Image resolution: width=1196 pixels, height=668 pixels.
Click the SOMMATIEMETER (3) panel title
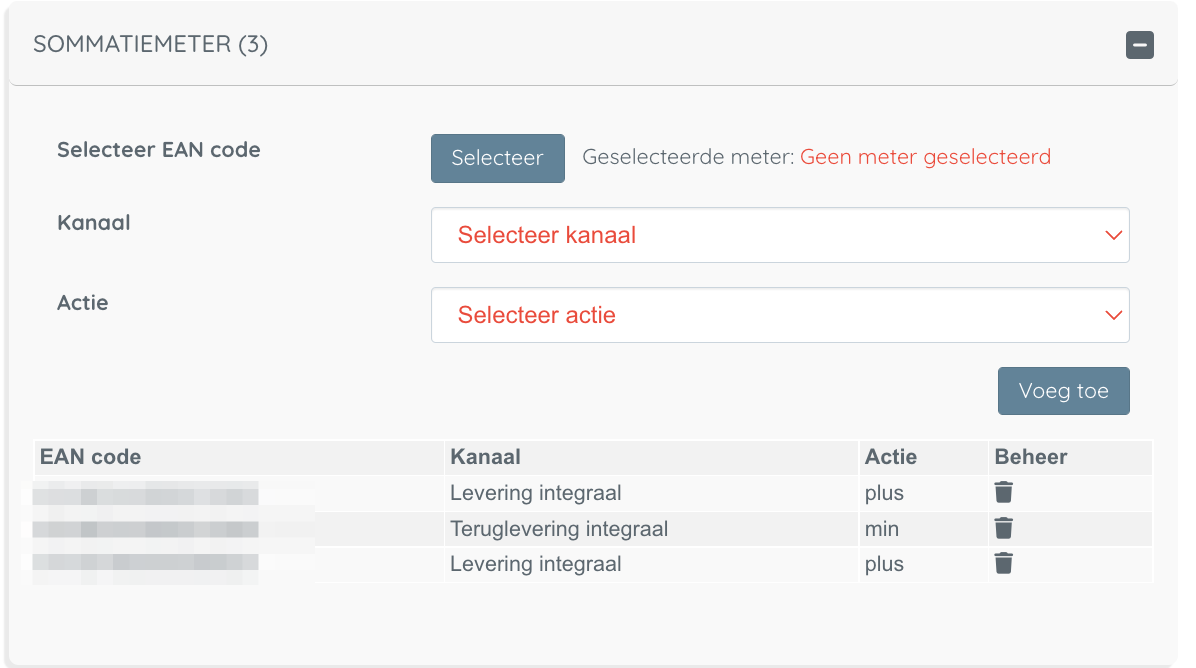click(150, 45)
